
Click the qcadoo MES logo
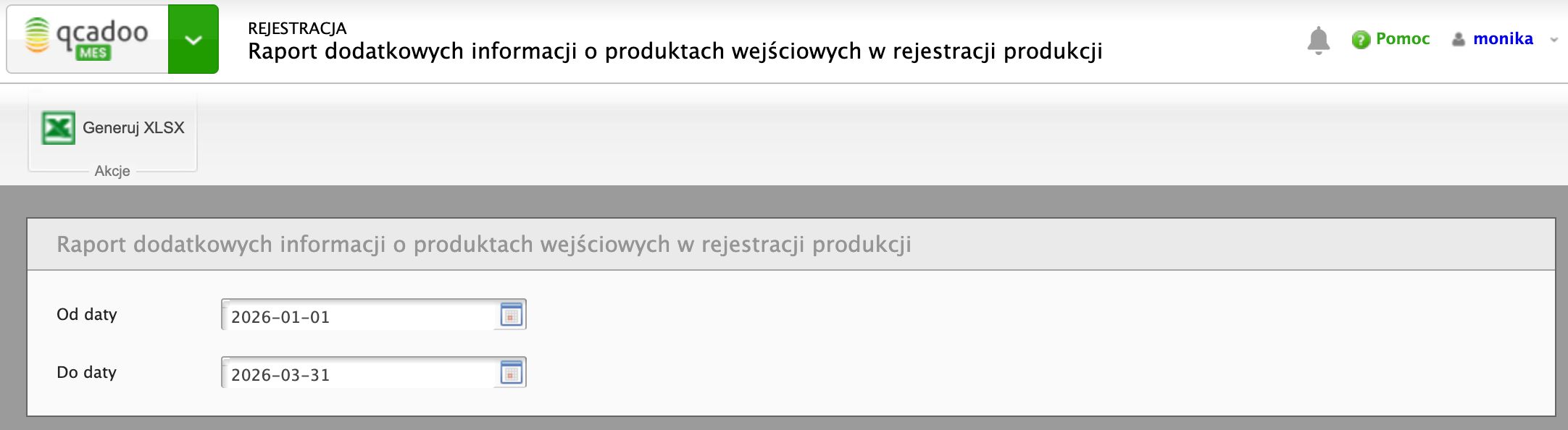coord(87,38)
